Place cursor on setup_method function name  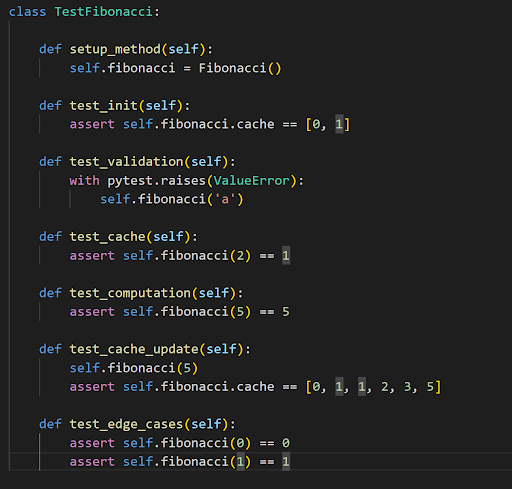[115, 50]
